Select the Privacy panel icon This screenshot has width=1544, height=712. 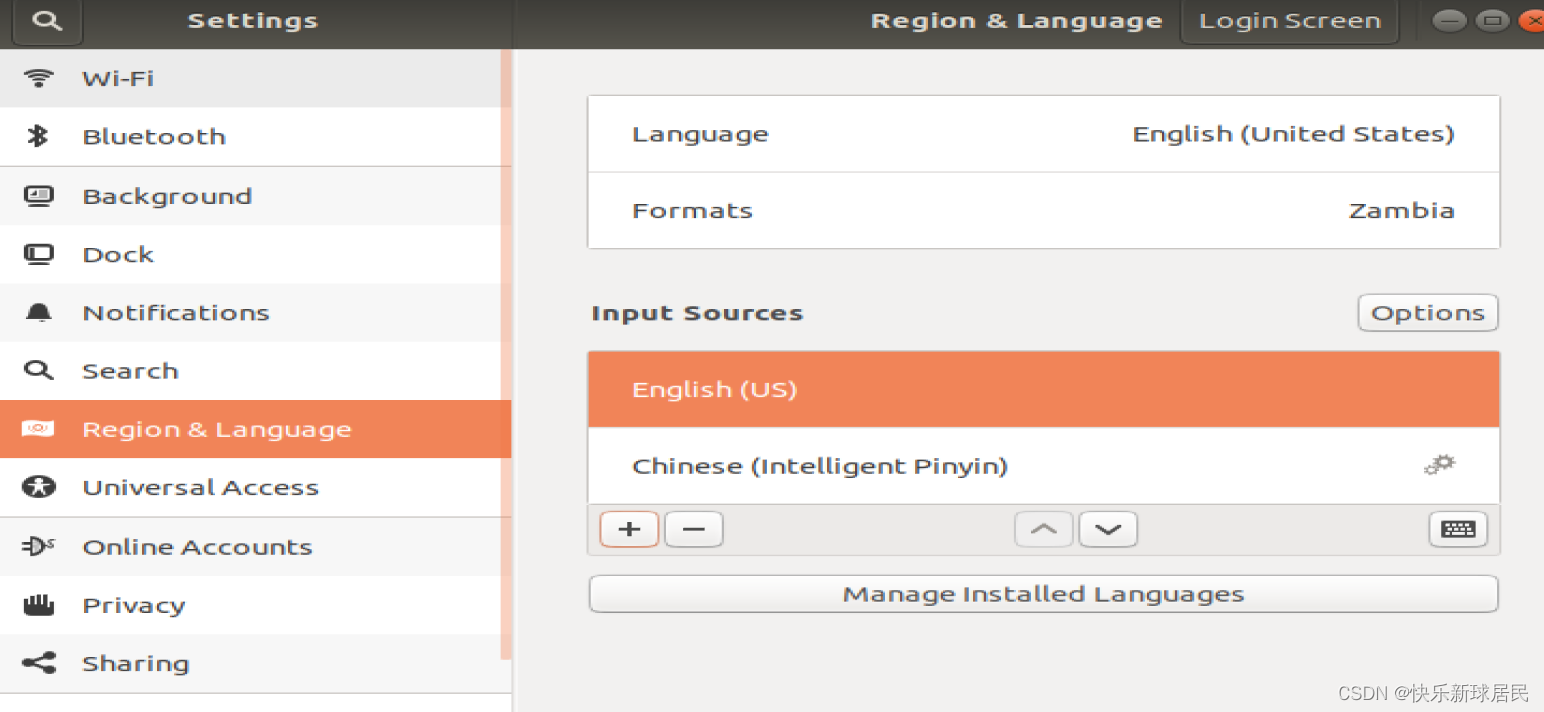coord(38,604)
